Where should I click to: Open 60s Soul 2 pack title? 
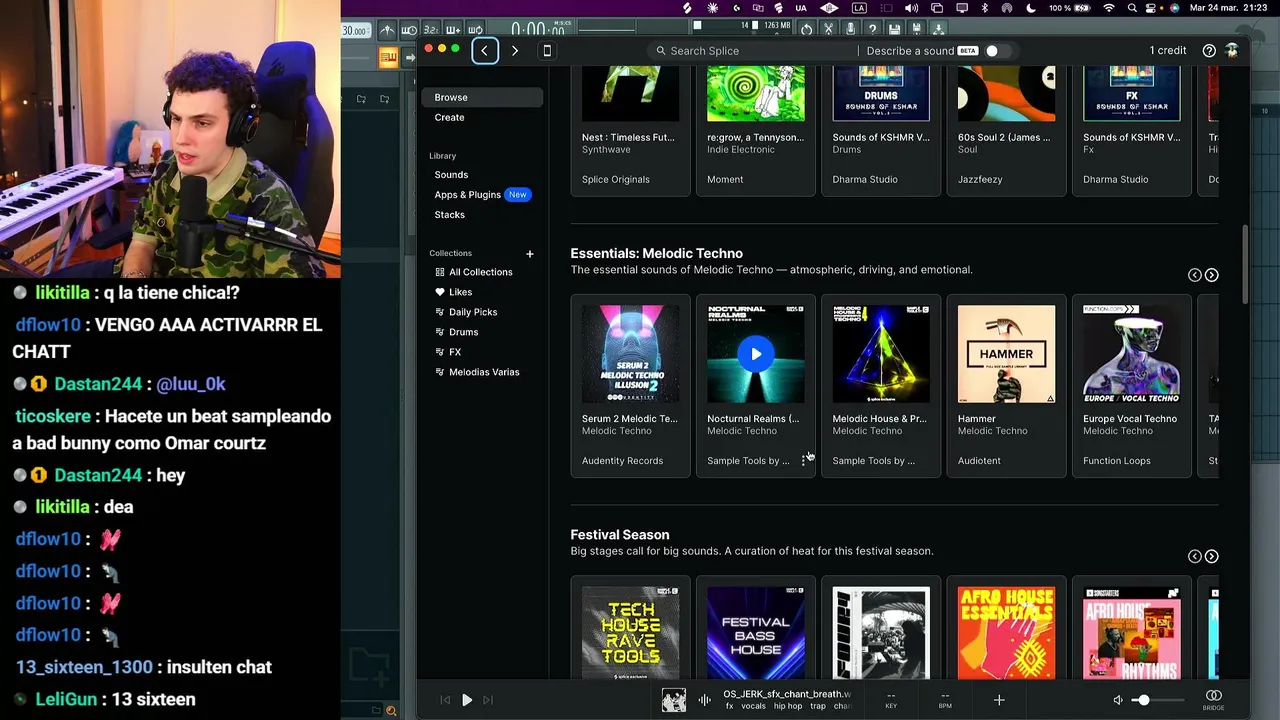pyautogui.click(x=1004, y=137)
